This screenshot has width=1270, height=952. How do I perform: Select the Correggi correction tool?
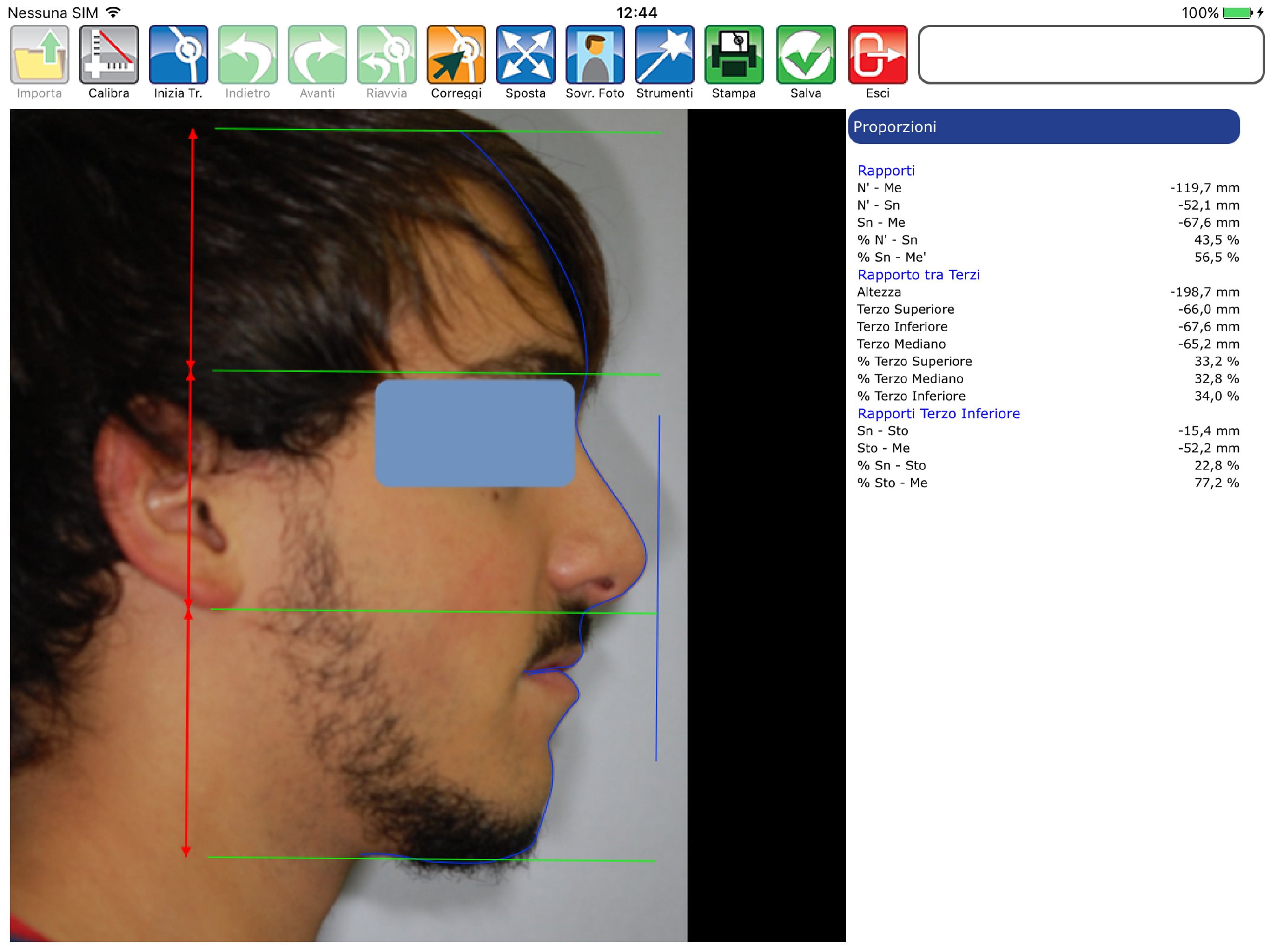pos(456,55)
